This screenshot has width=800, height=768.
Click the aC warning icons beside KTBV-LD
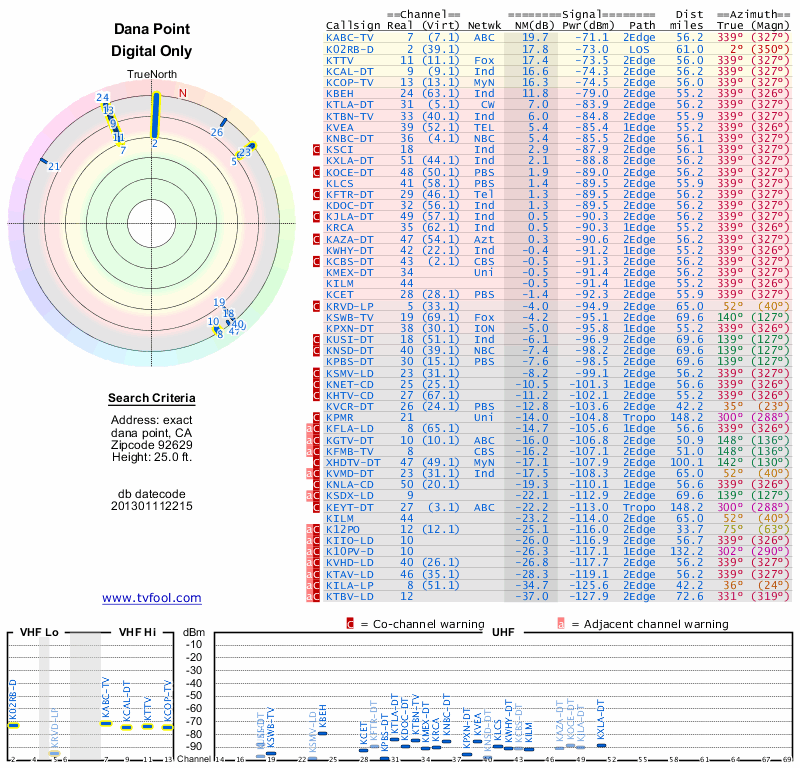click(x=313, y=597)
